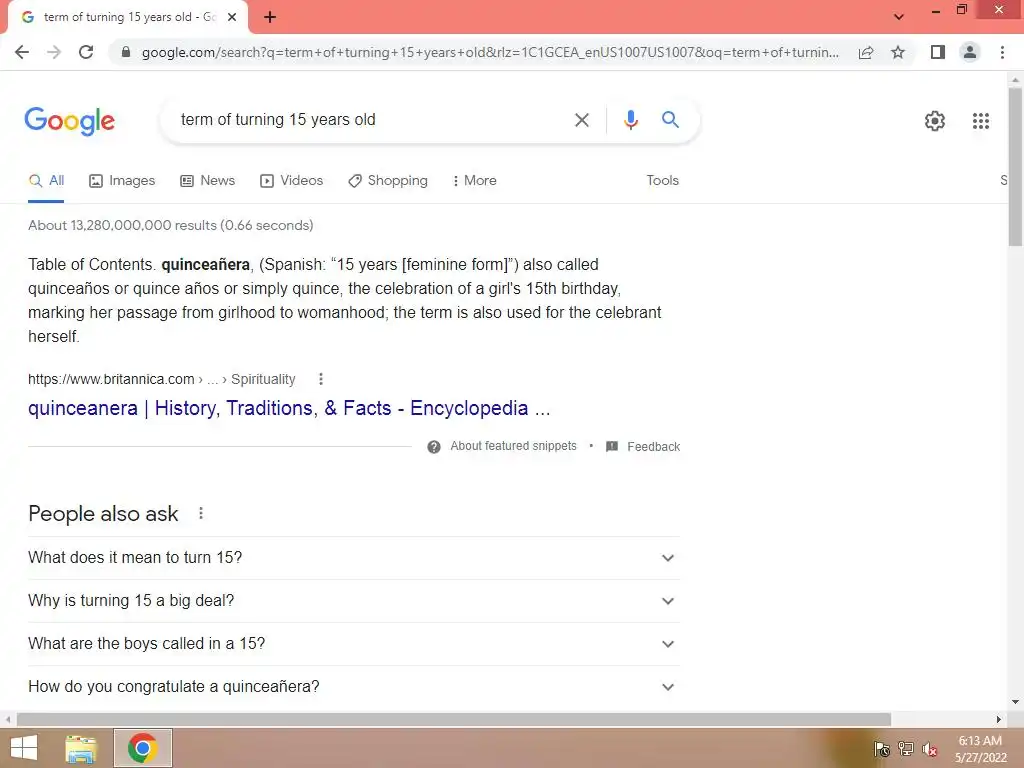The height and width of the screenshot is (768, 1024).
Task: Select the All results tab
Action: pos(46,181)
